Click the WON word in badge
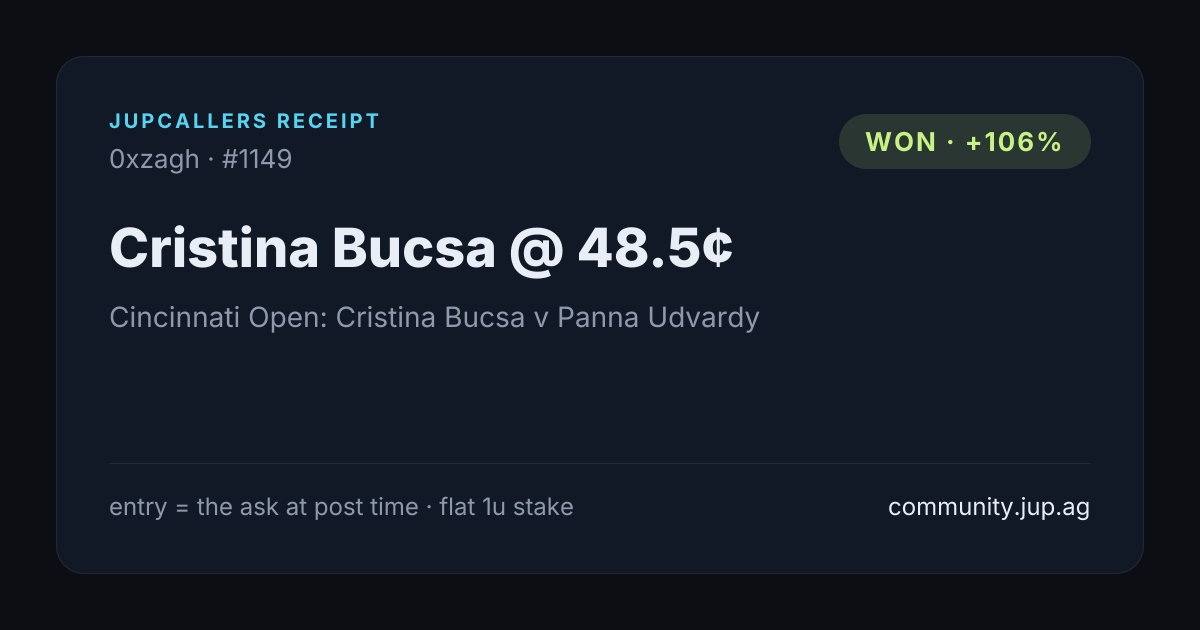 coord(901,142)
